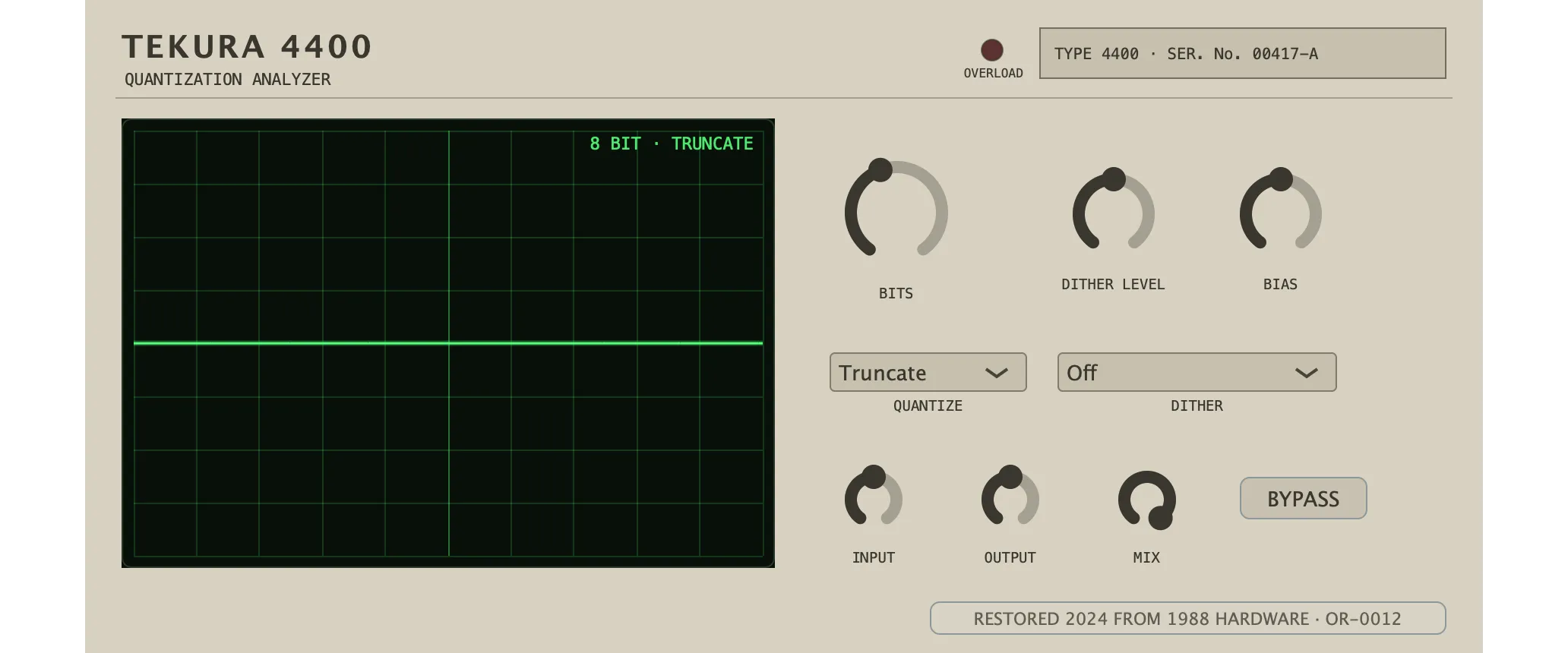This screenshot has height=653, width=1568.
Task: Click the QUANTIZE label text
Action: (x=928, y=405)
